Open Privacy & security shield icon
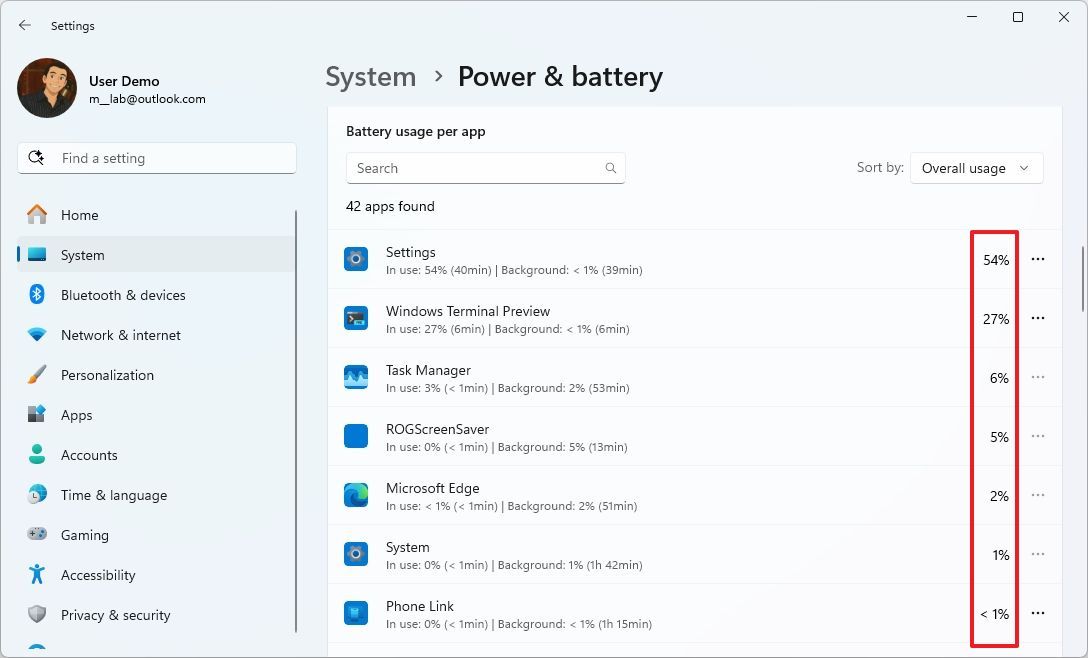Viewport: 1088px width, 658px height. tap(40, 615)
